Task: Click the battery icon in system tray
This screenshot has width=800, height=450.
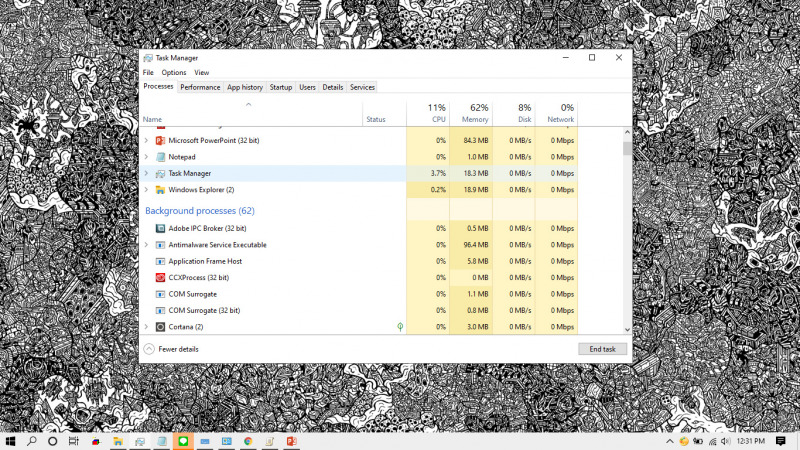Action: tap(698, 441)
